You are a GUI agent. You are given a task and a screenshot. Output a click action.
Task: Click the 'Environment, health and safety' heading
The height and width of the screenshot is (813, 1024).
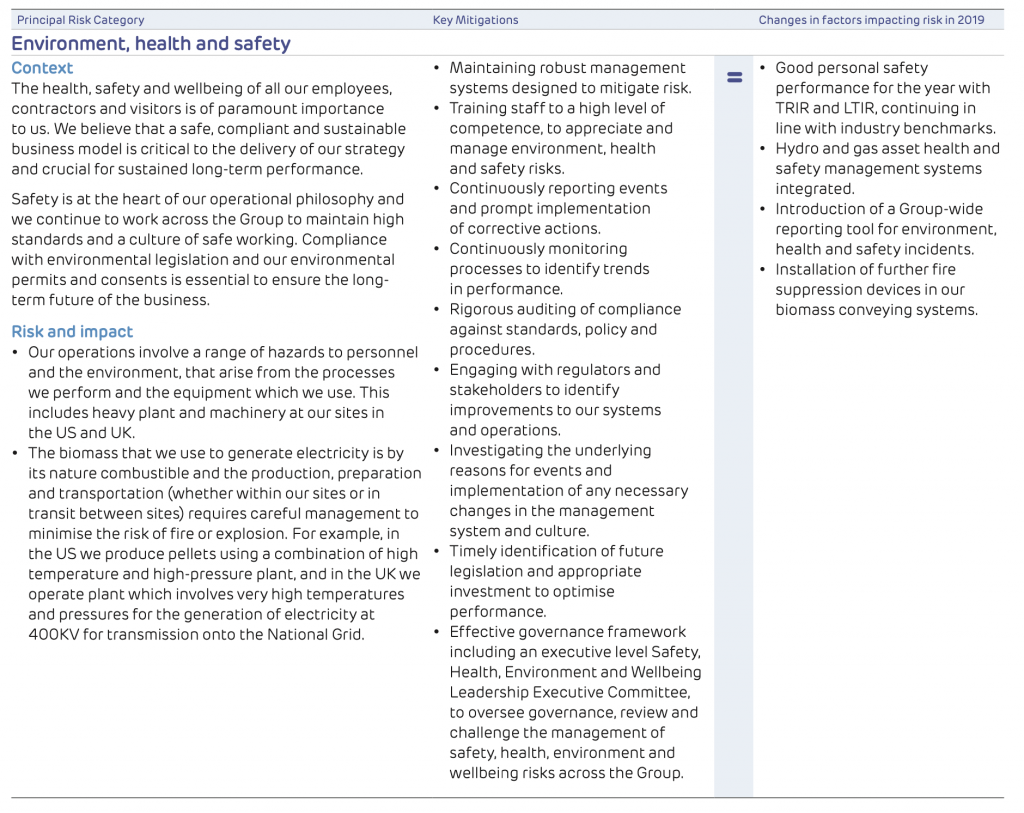click(x=151, y=44)
